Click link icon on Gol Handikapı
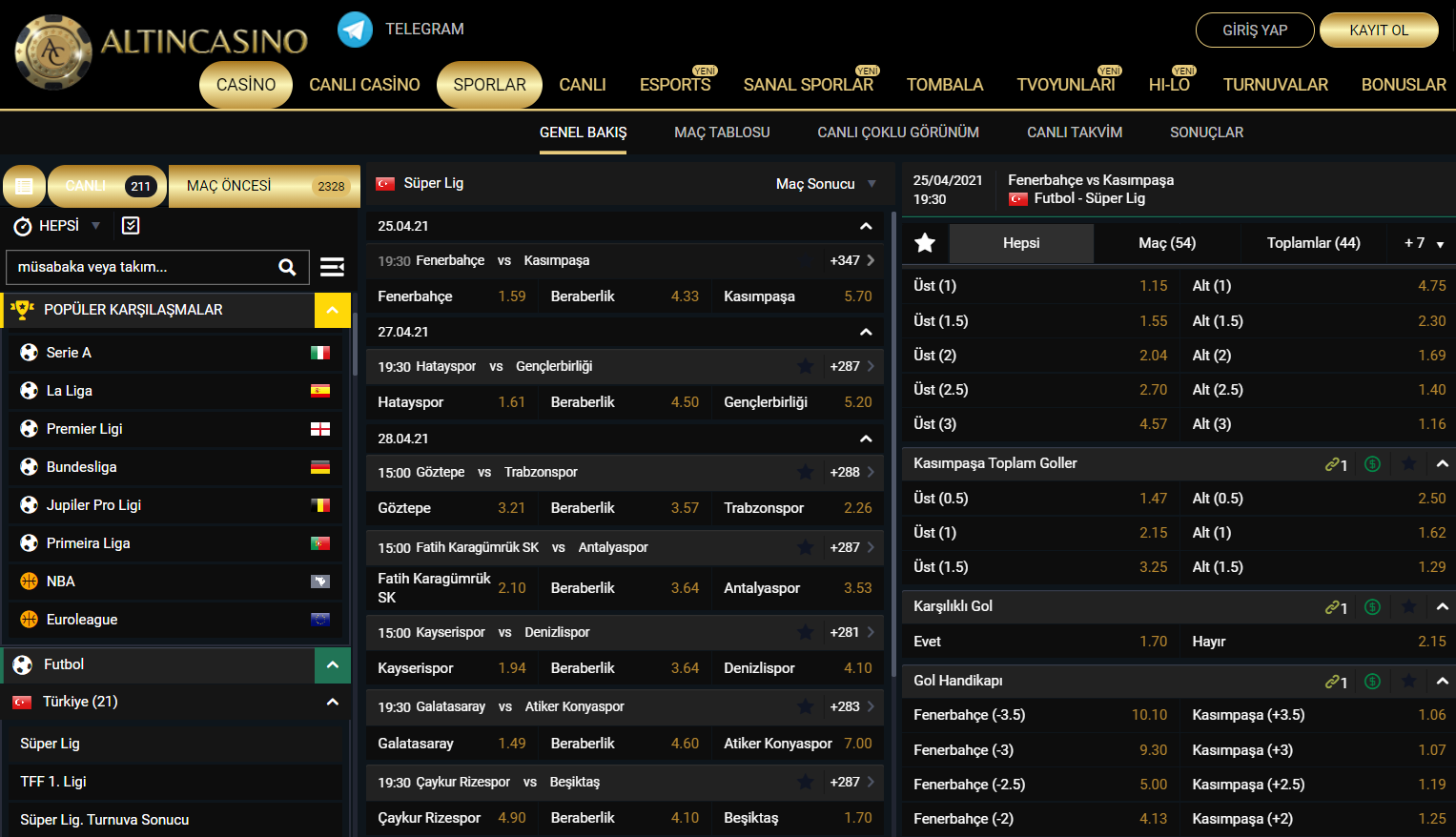The width and height of the screenshot is (1456, 837). [x=1336, y=682]
